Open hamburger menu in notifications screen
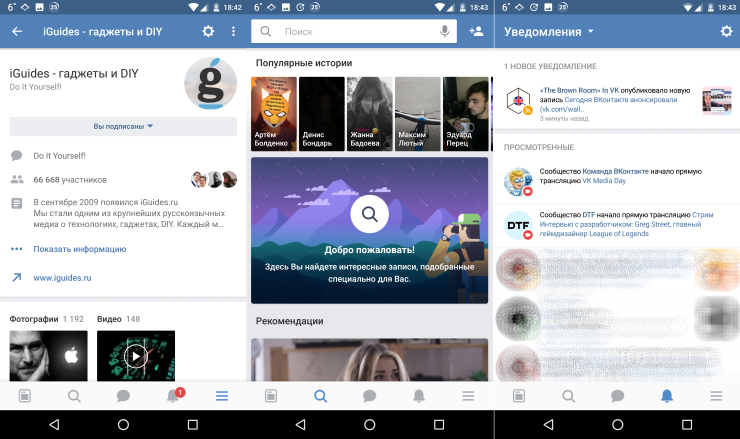This screenshot has height=439, width=740. click(716, 396)
